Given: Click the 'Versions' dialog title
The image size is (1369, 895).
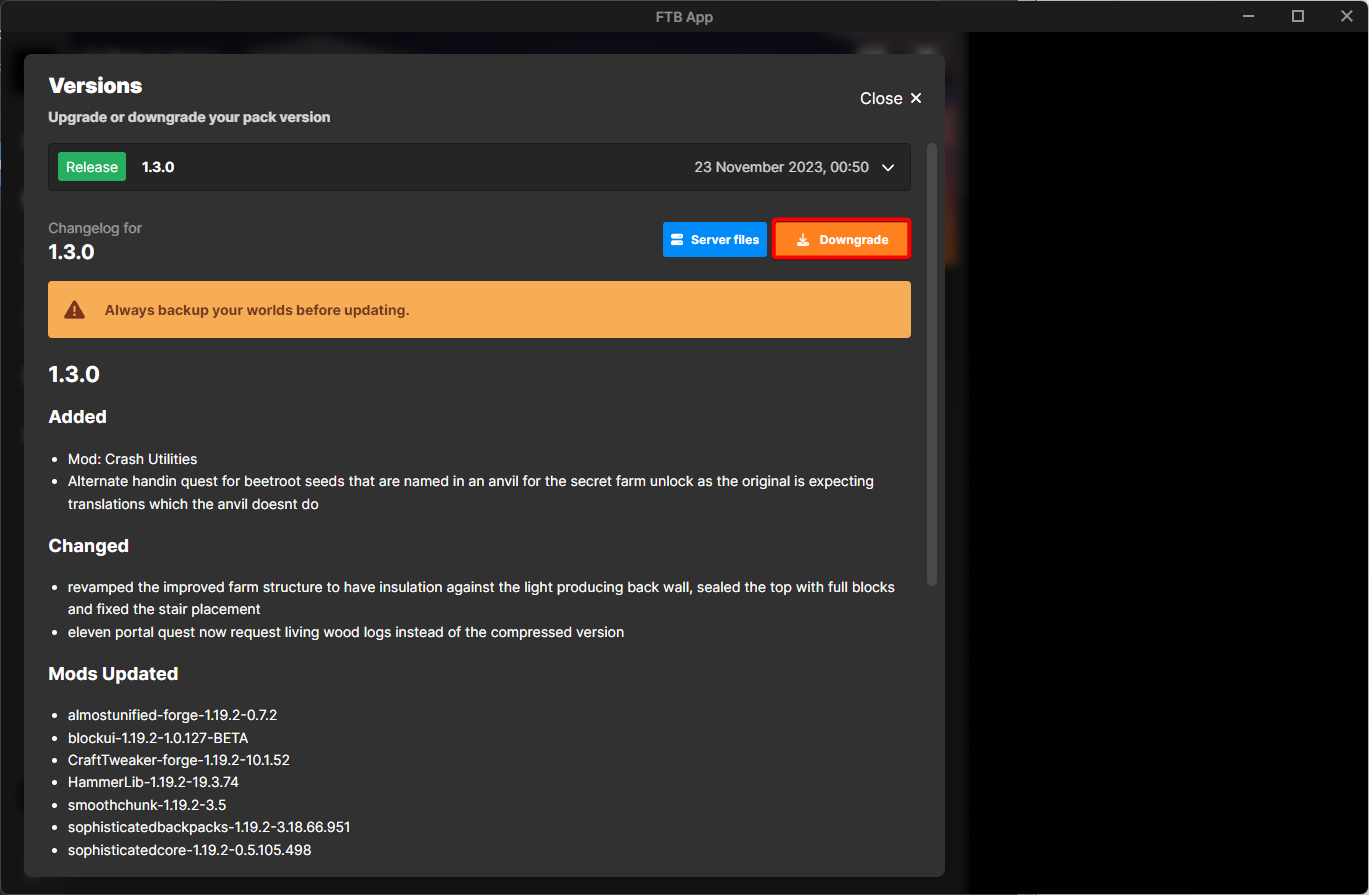Looking at the screenshot, I should pyautogui.click(x=95, y=86).
